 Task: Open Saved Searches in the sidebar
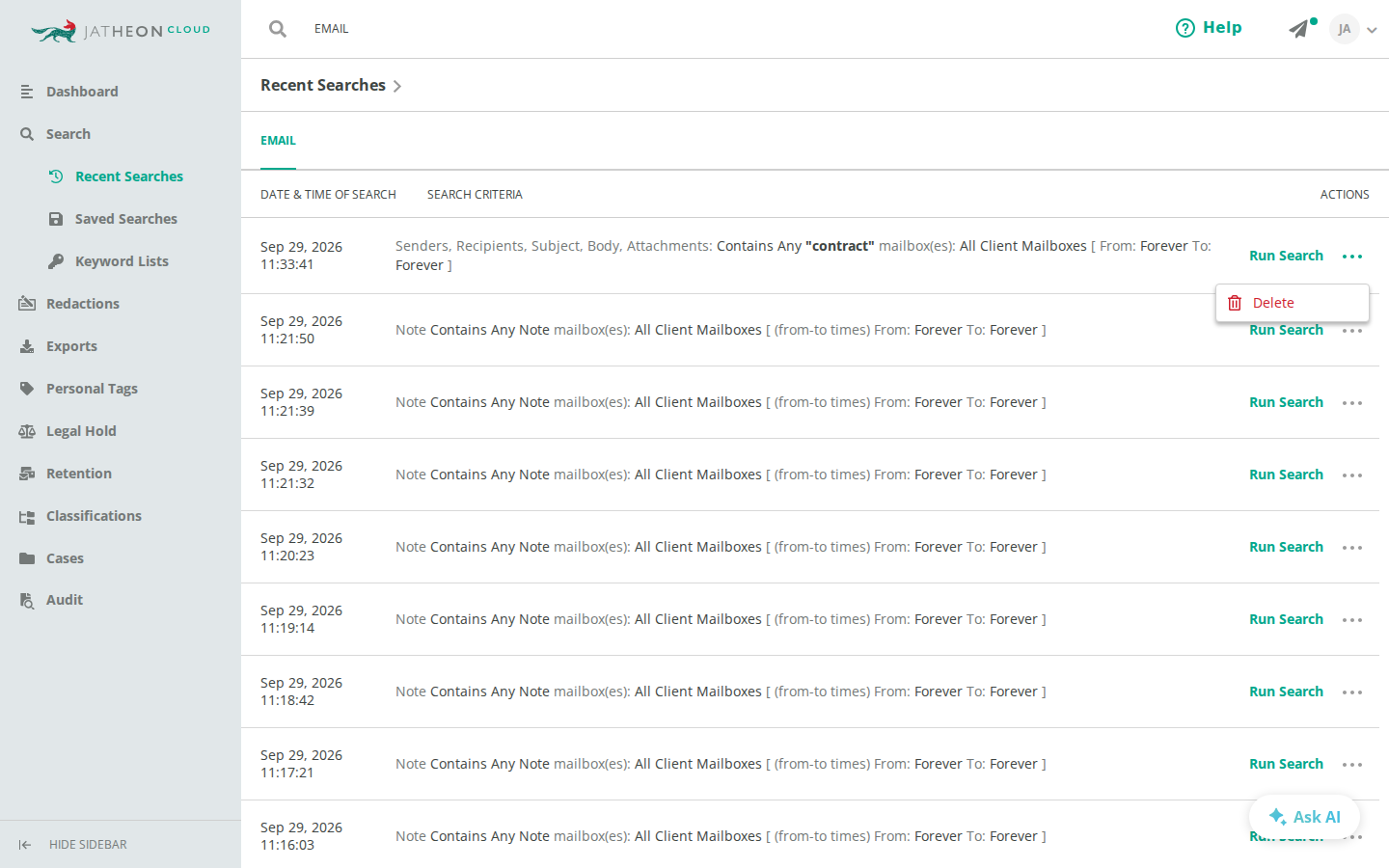coord(114,219)
